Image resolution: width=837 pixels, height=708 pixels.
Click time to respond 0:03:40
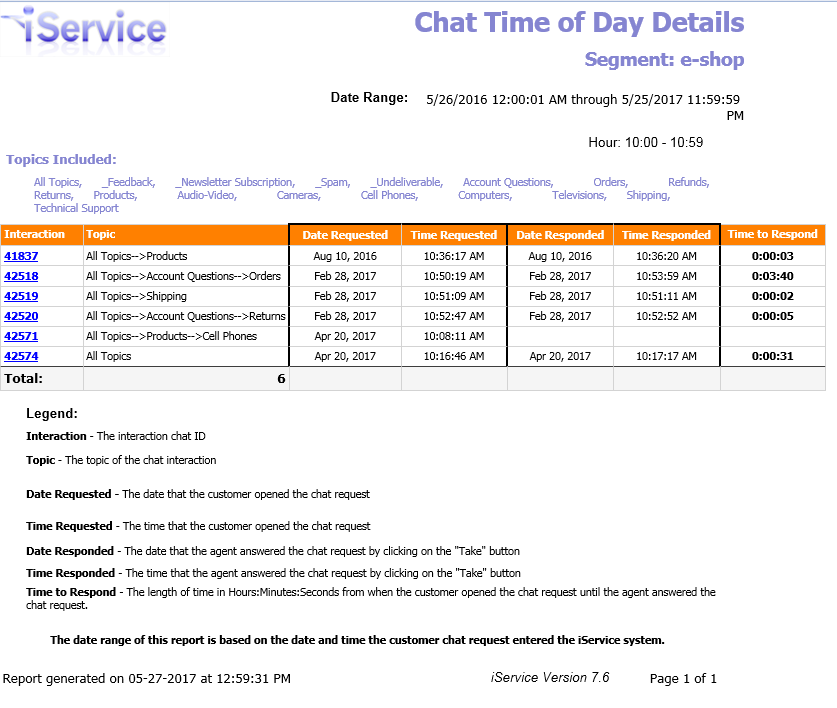pos(772,277)
